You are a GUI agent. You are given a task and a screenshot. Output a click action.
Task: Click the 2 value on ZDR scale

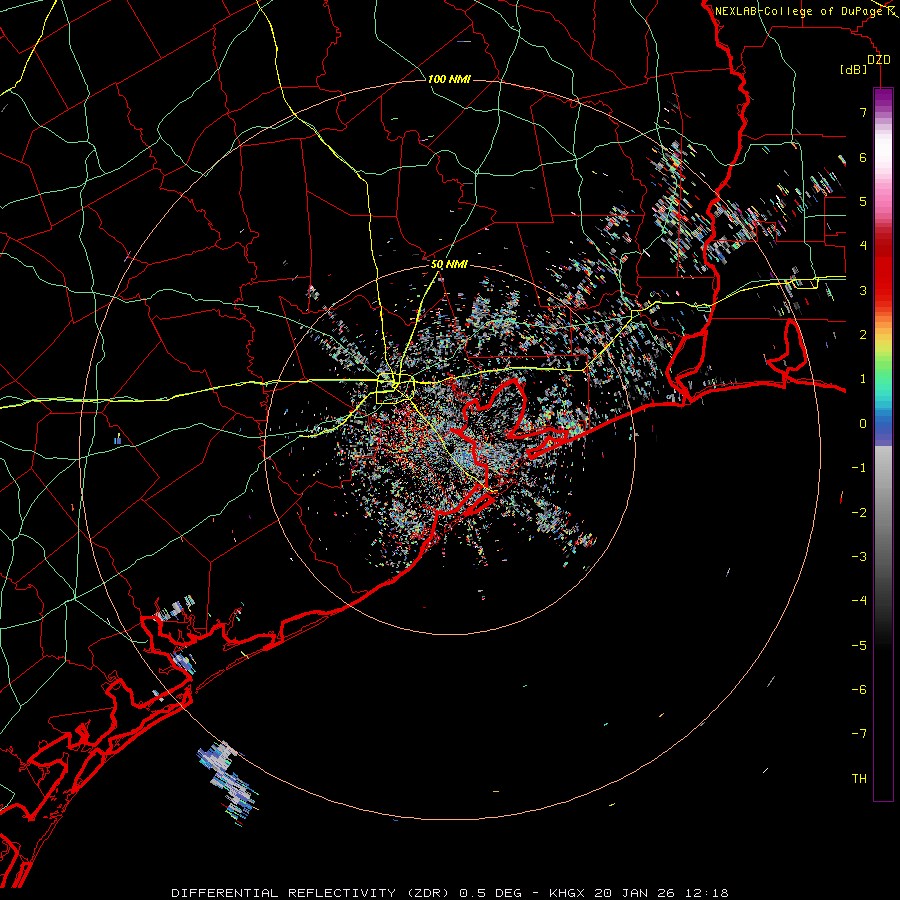pos(863,335)
